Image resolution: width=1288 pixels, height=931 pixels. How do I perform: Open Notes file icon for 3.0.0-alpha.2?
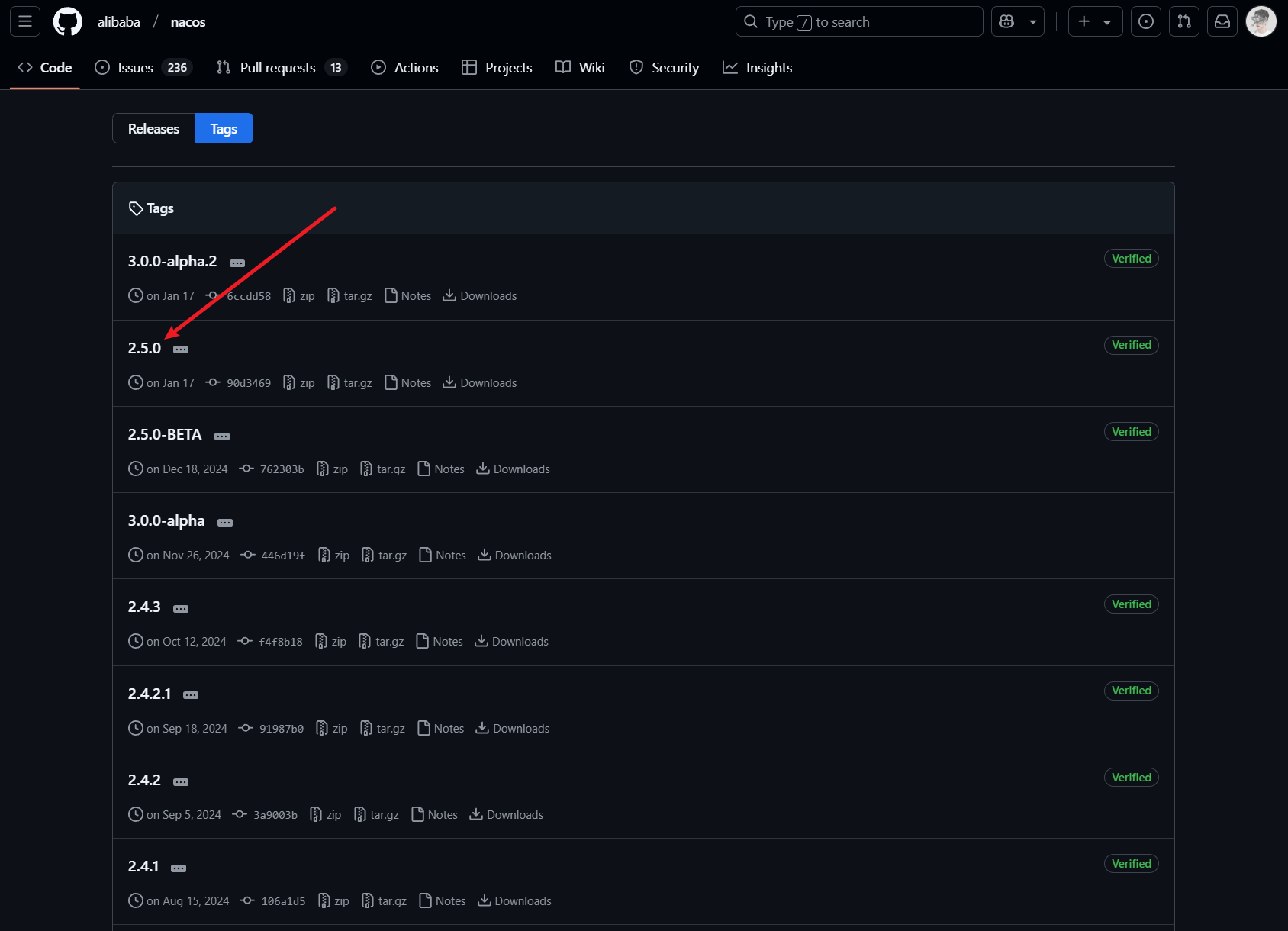point(391,295)
